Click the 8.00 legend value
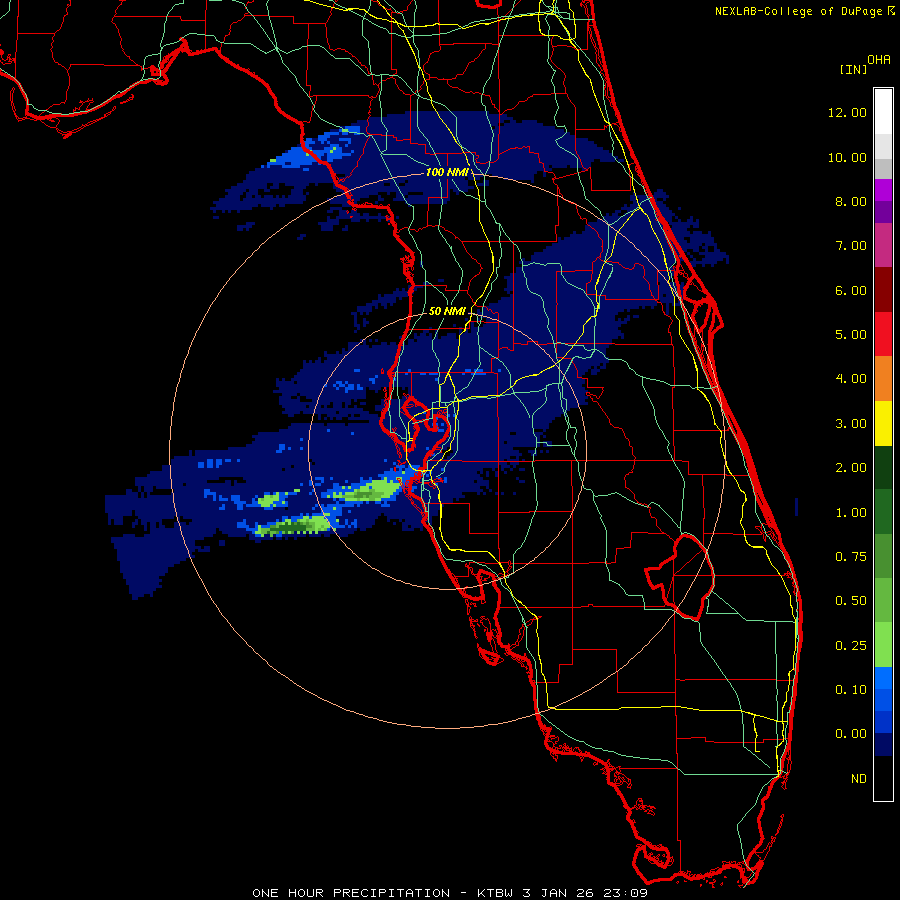 (851, 201)
